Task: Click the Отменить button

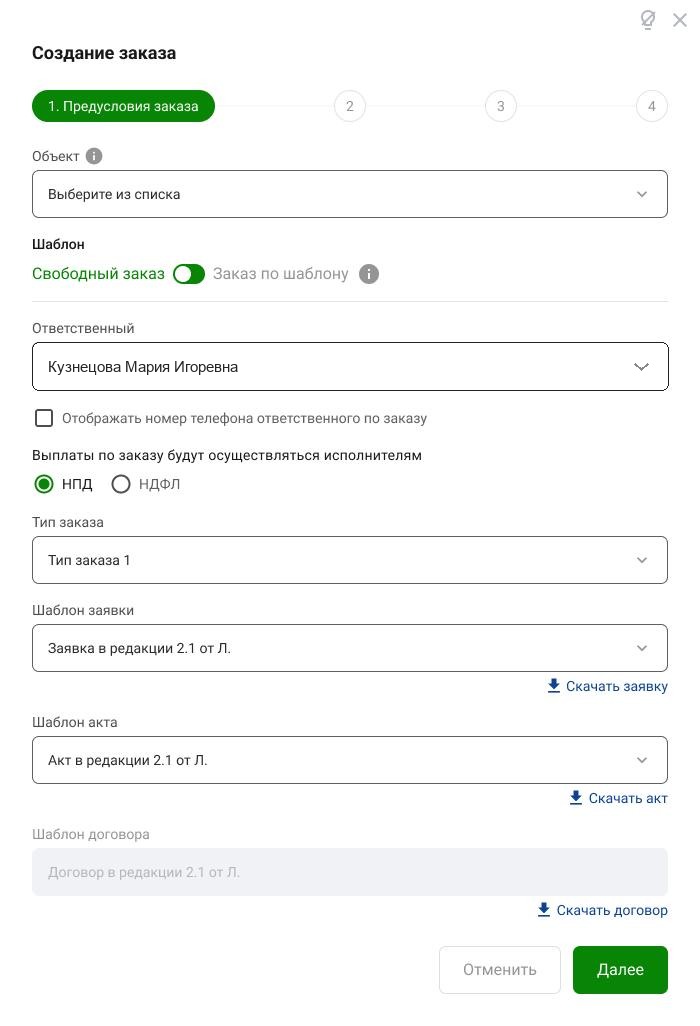Action: 500,970
